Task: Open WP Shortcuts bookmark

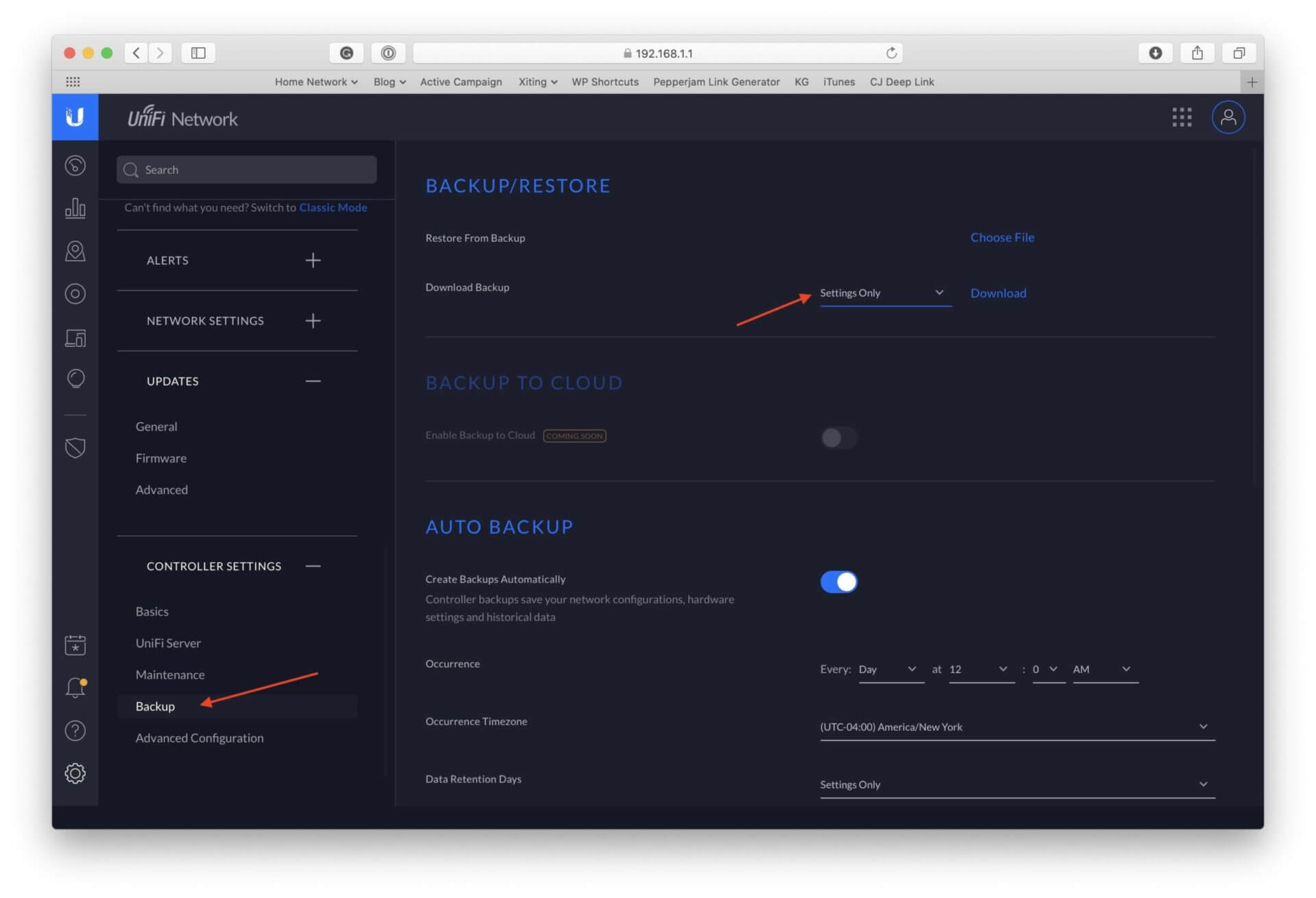Action: 605,82
